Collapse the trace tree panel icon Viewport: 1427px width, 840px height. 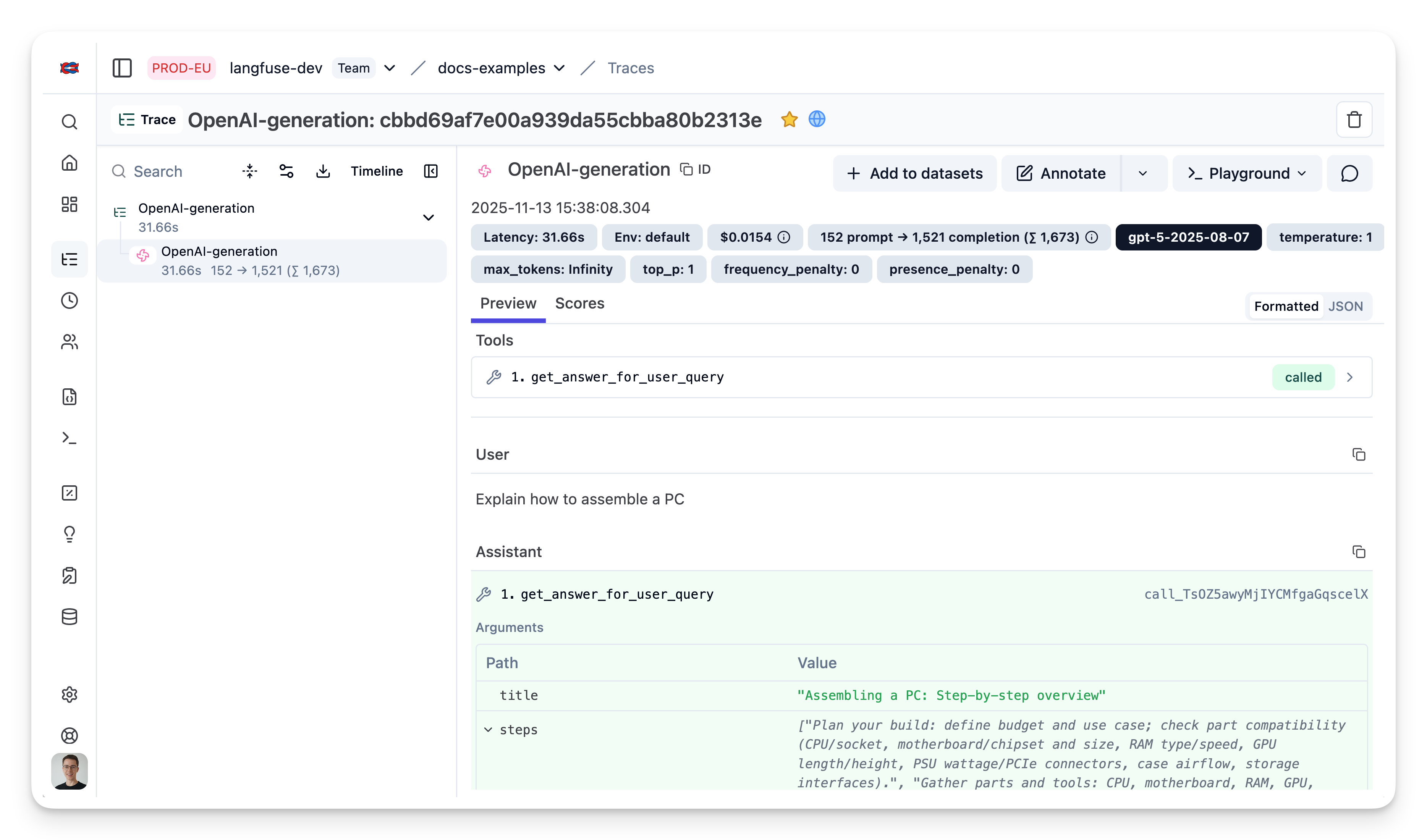pyautogui.click(x=431, y=171)
